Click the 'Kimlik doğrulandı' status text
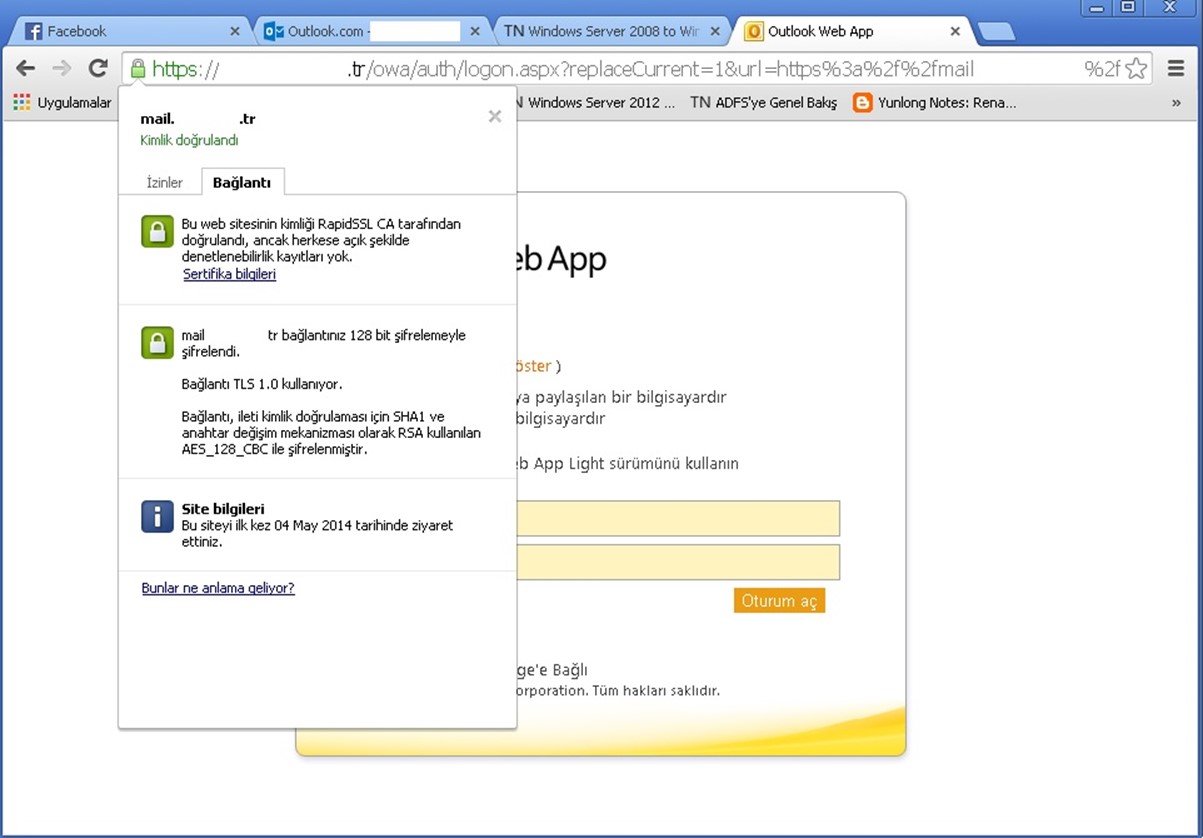The height and width of the screenshot is (838, 1203). click(189, 141)
